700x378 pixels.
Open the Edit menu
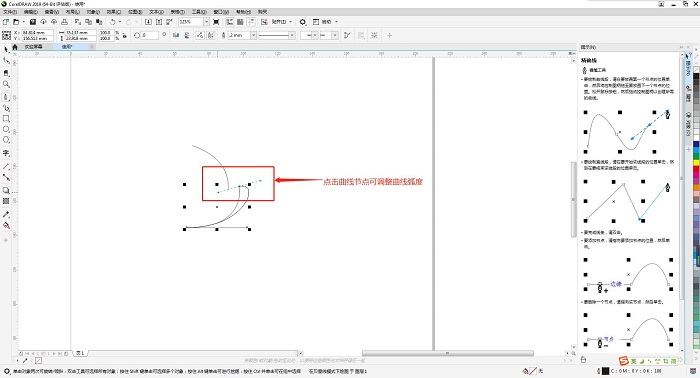31,12
